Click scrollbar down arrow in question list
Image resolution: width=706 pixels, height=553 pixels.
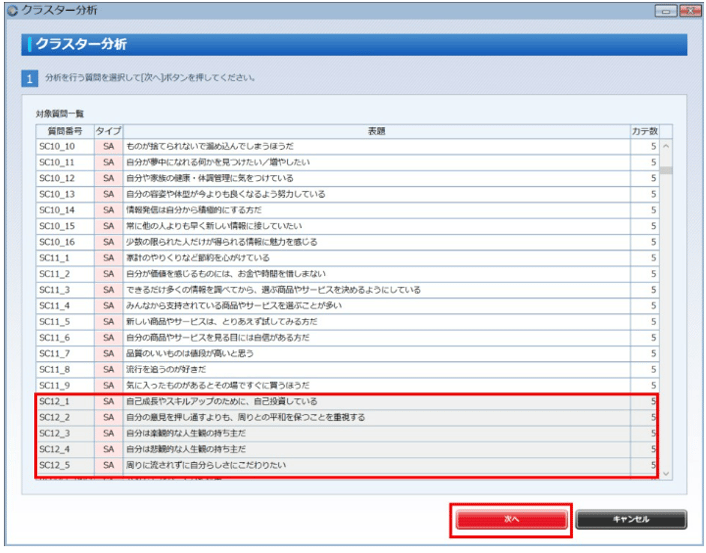[666, 471]
